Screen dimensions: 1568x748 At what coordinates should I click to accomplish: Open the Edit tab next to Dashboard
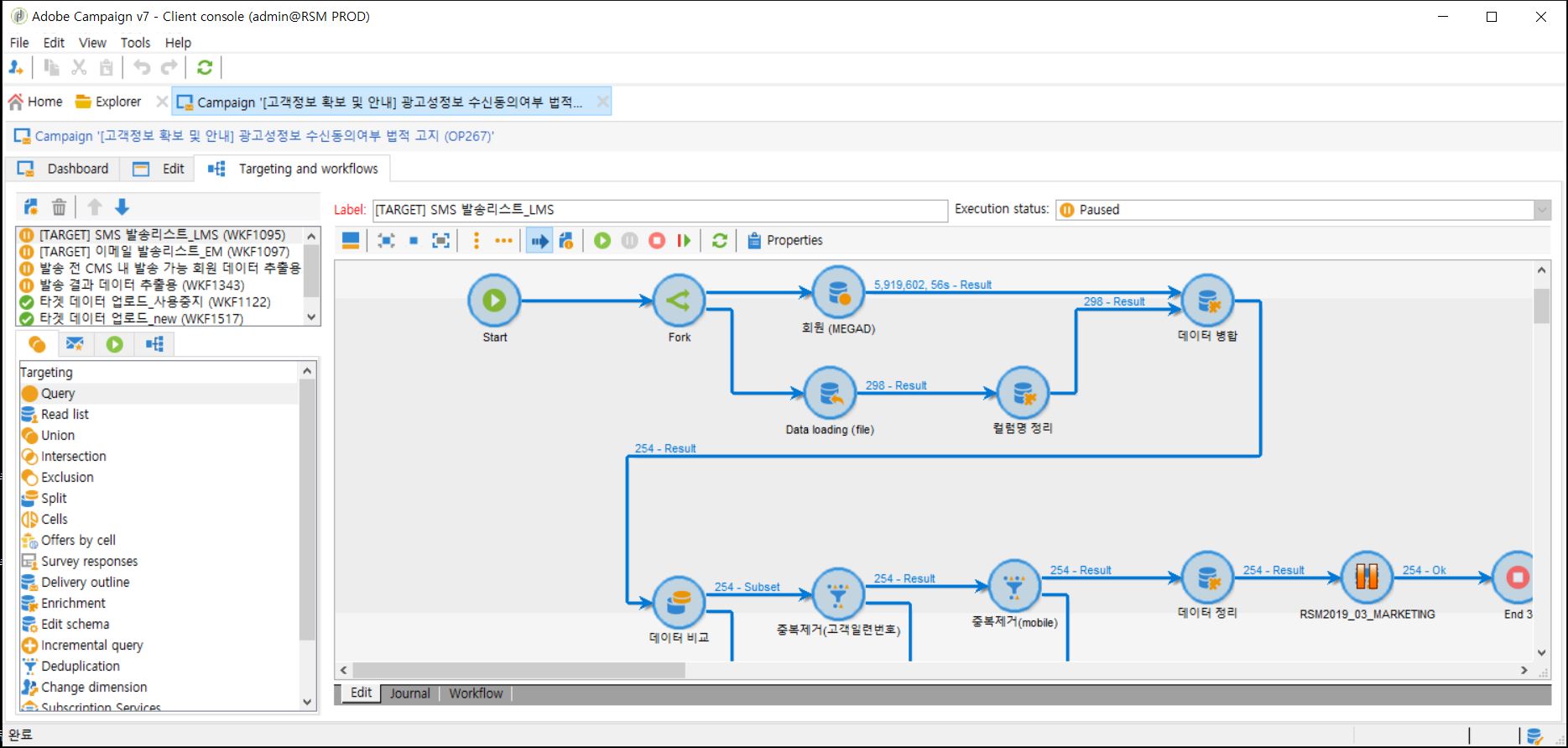click(159, 169)
